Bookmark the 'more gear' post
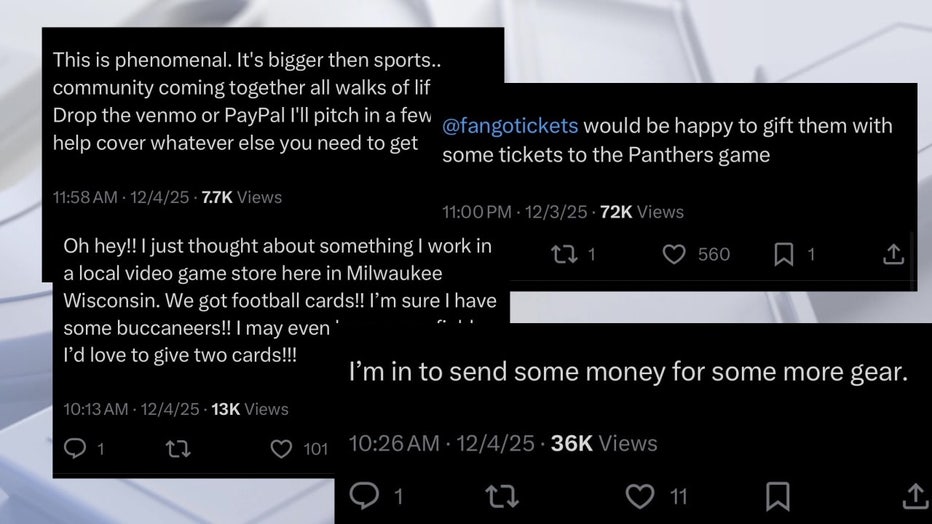932x524 pixels. tap(777, 495)
